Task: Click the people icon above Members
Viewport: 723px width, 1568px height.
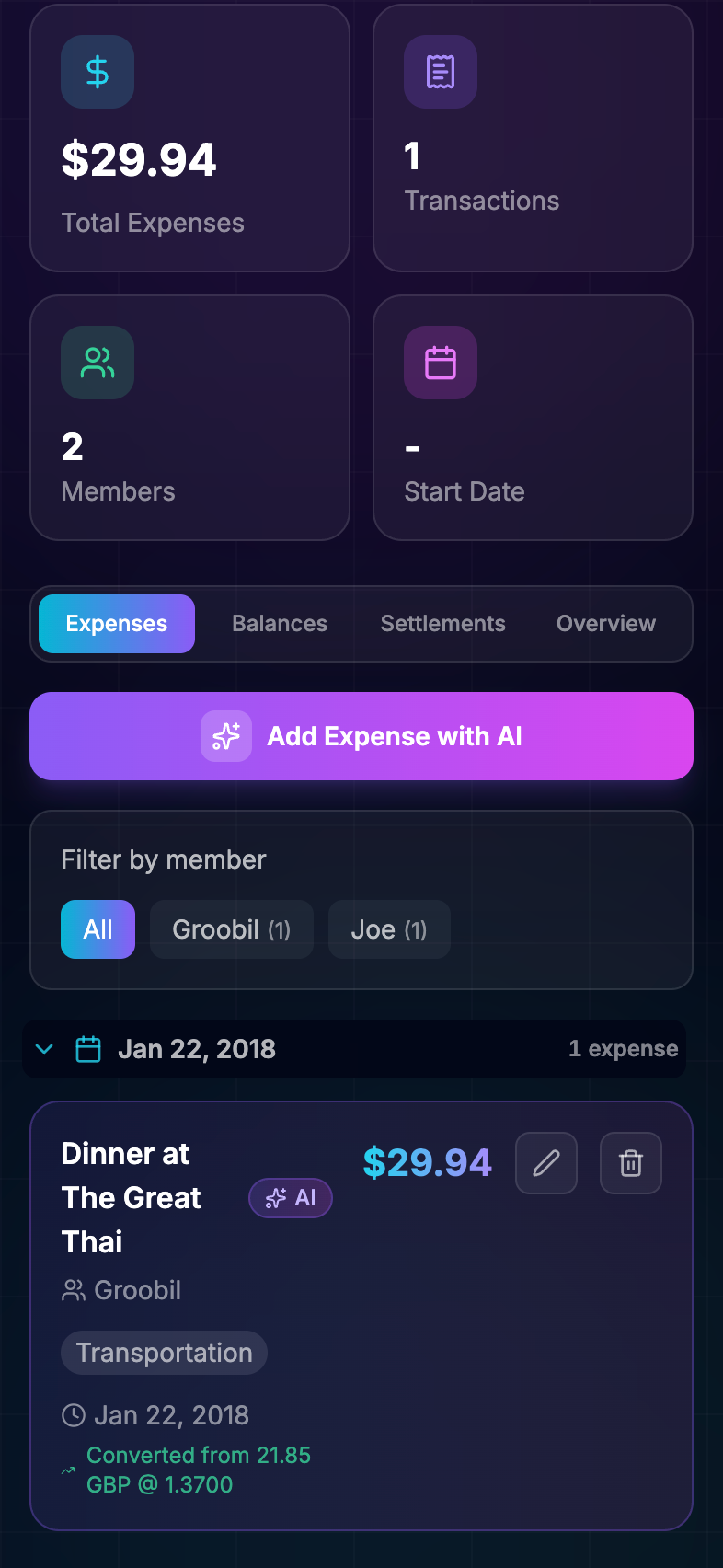Action: (98, 363)
